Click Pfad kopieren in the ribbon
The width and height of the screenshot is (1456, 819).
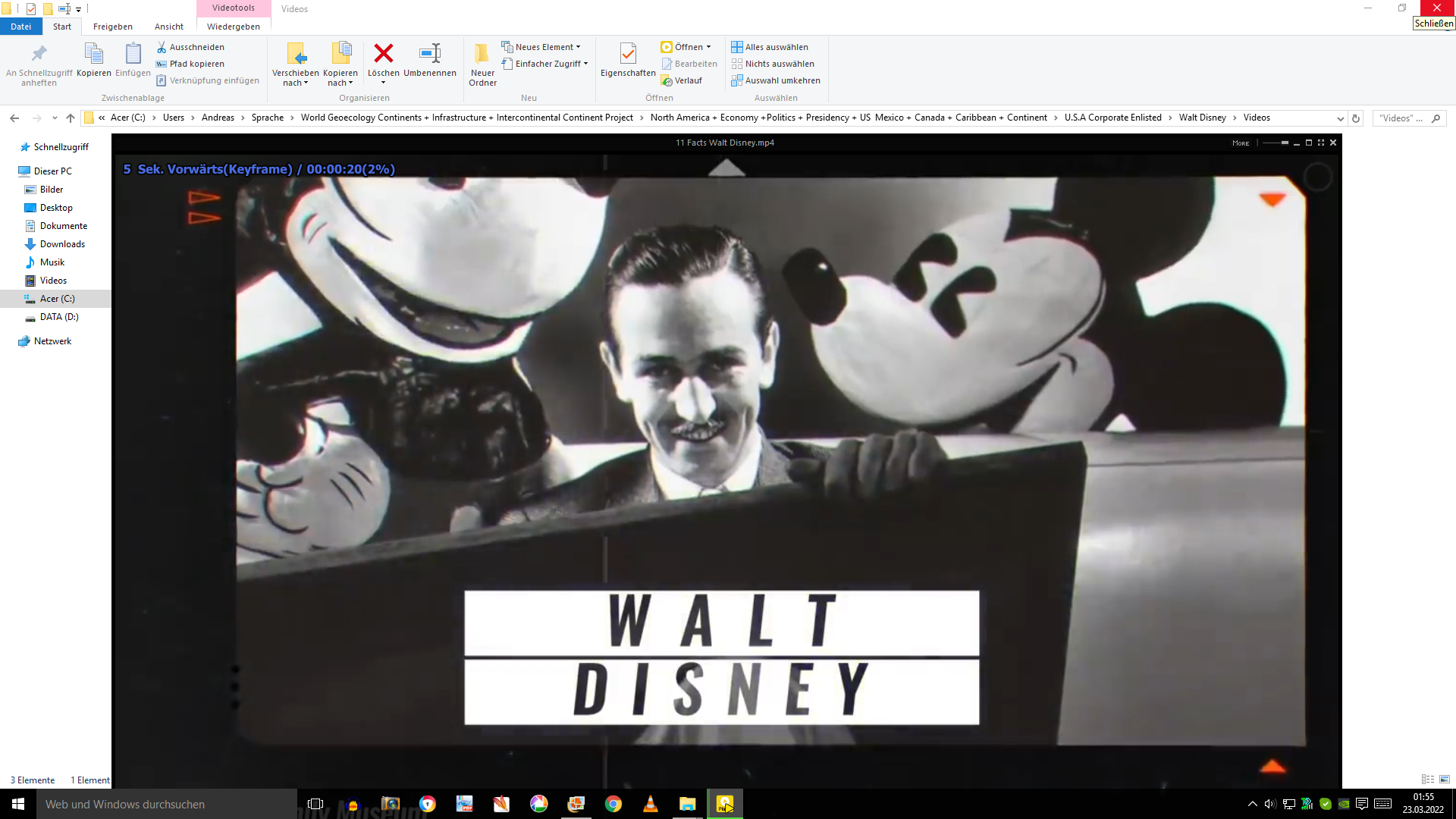pos(190,64)
